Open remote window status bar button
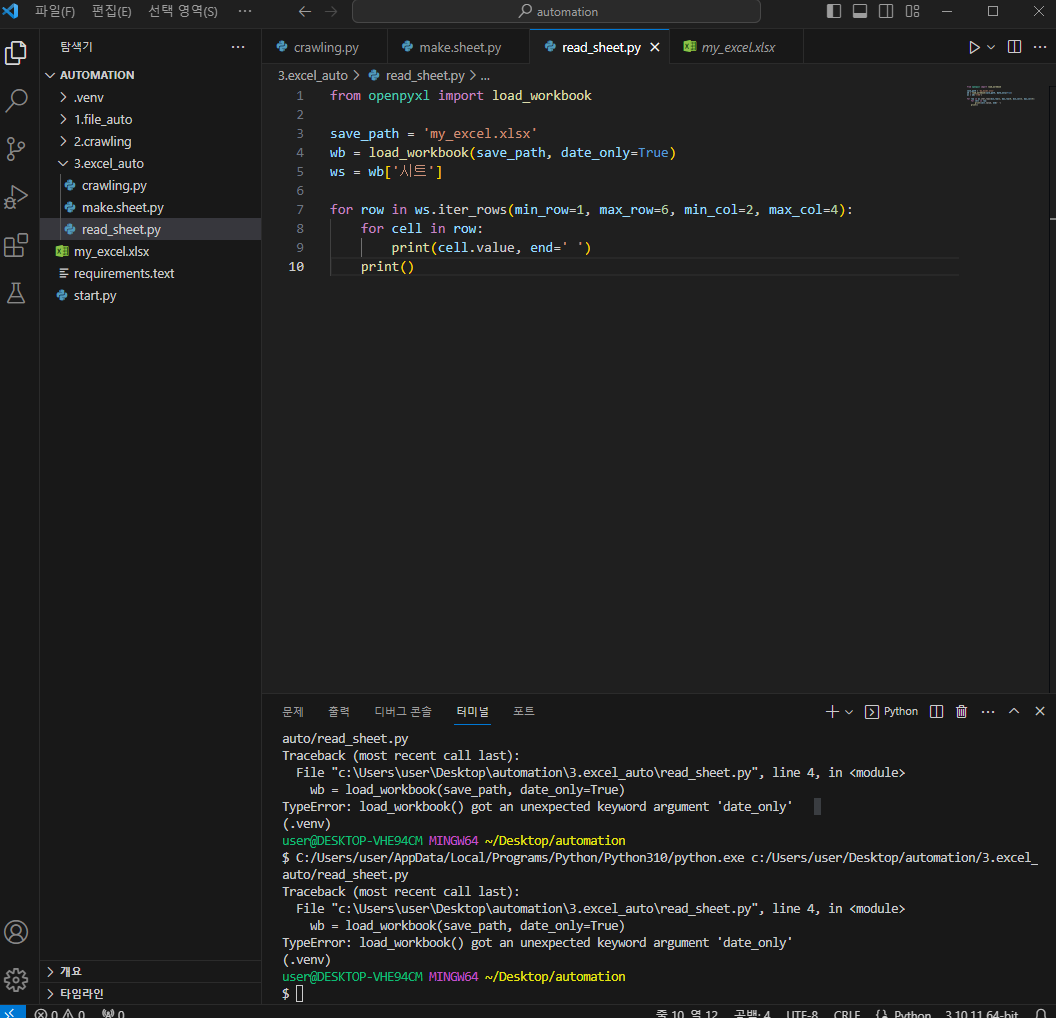 [13, 1012]
